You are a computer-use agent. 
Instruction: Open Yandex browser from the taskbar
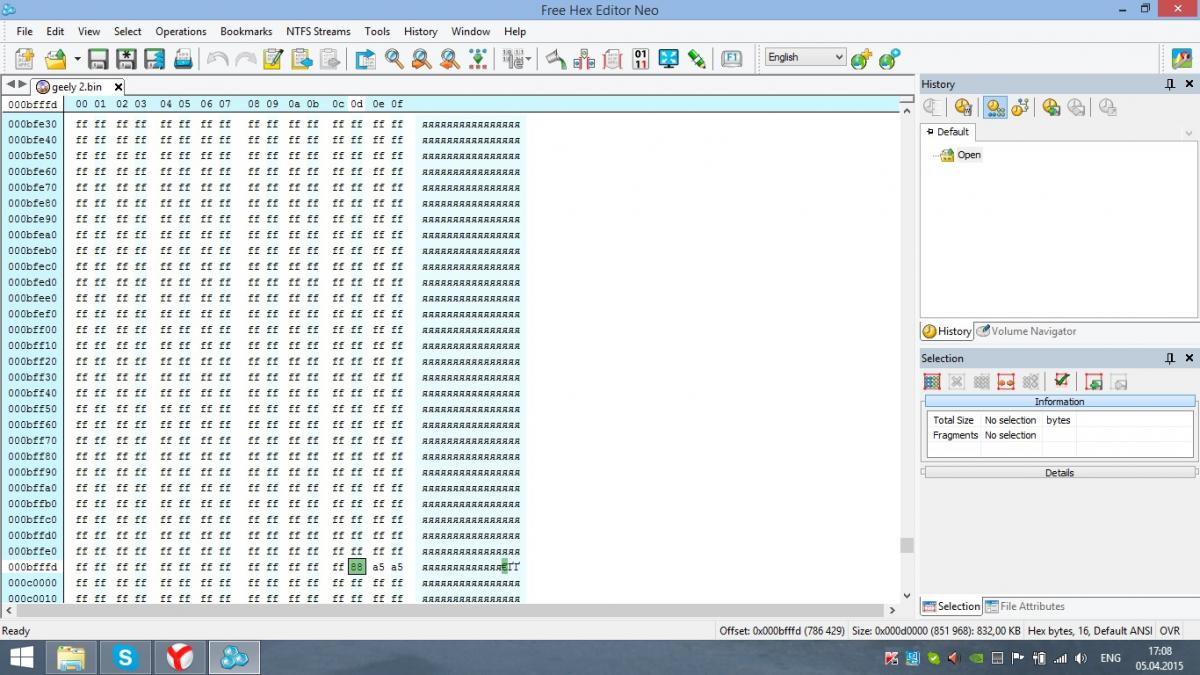tap(179, 657)
